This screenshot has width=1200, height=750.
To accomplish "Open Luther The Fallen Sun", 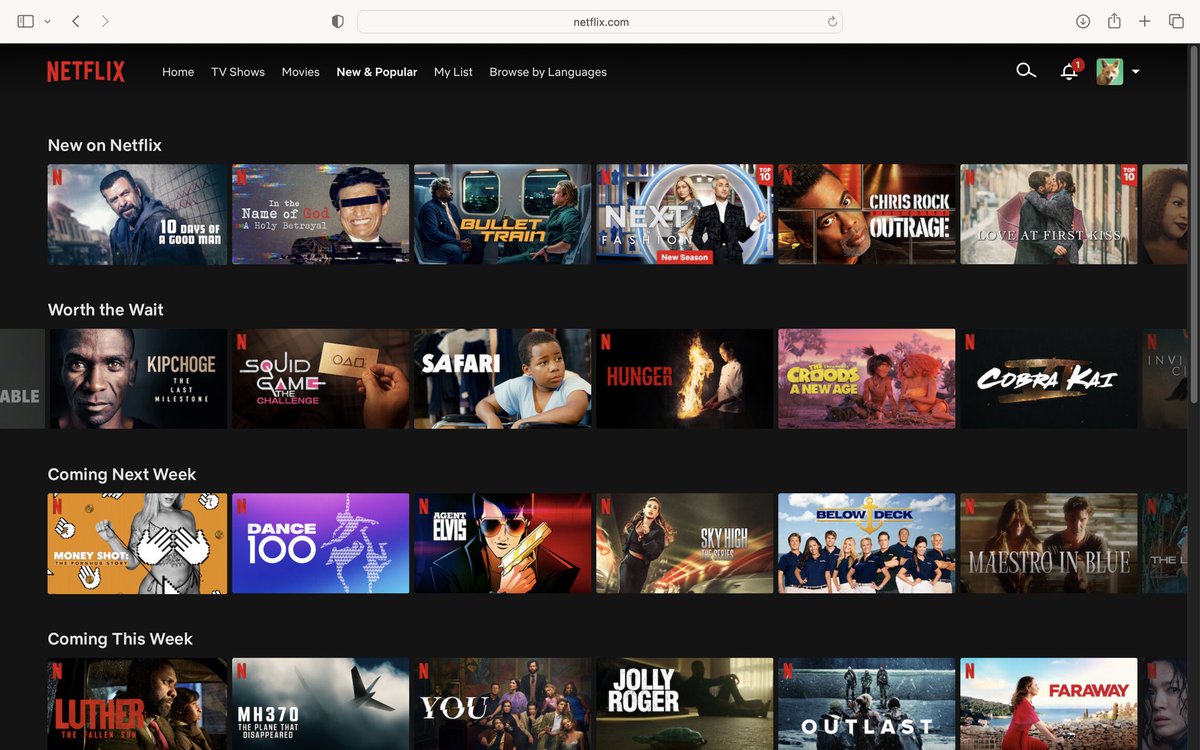I will [x=137, y=704].
